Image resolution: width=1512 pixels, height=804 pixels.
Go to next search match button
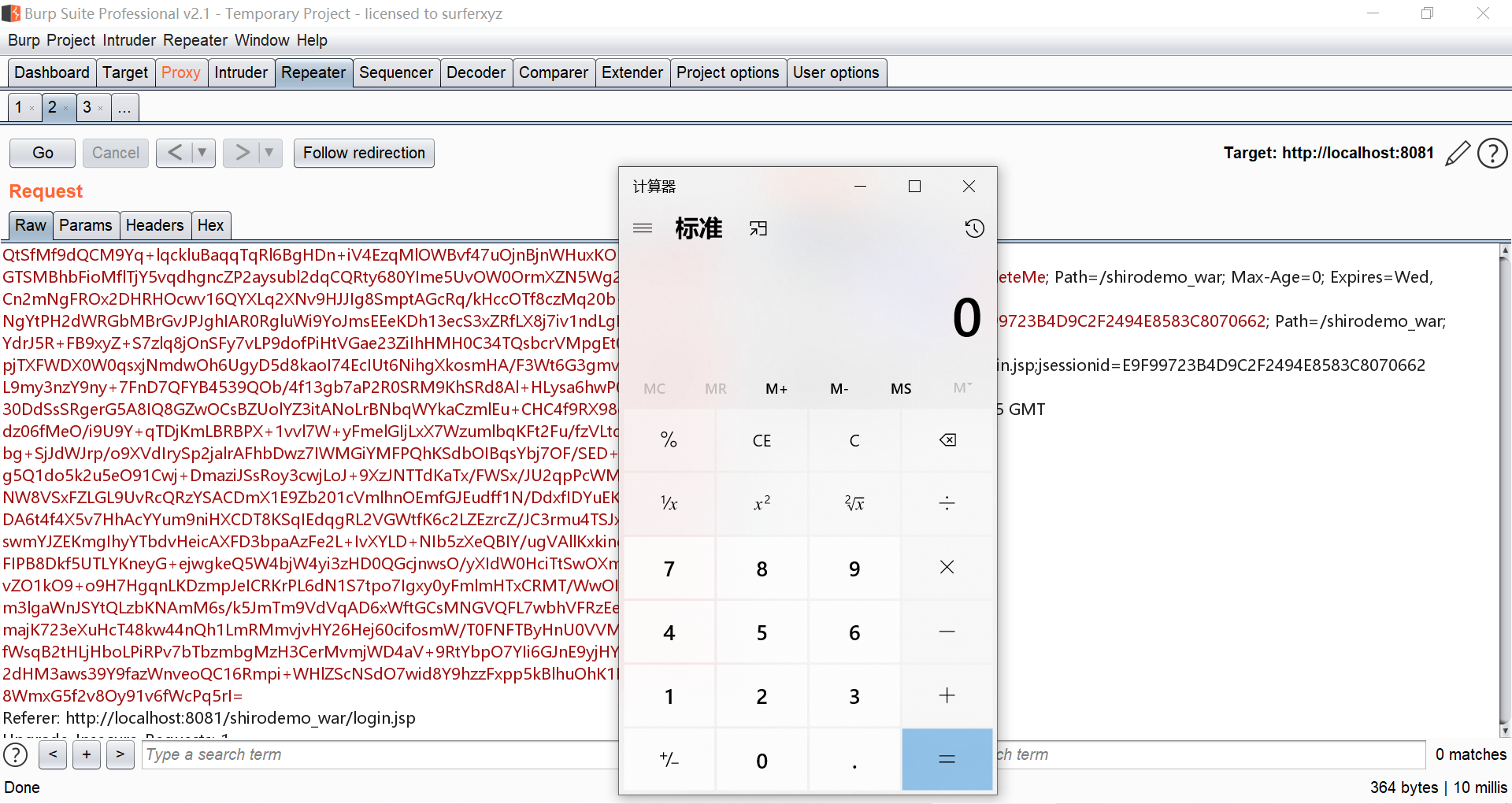tap(120, 754)
